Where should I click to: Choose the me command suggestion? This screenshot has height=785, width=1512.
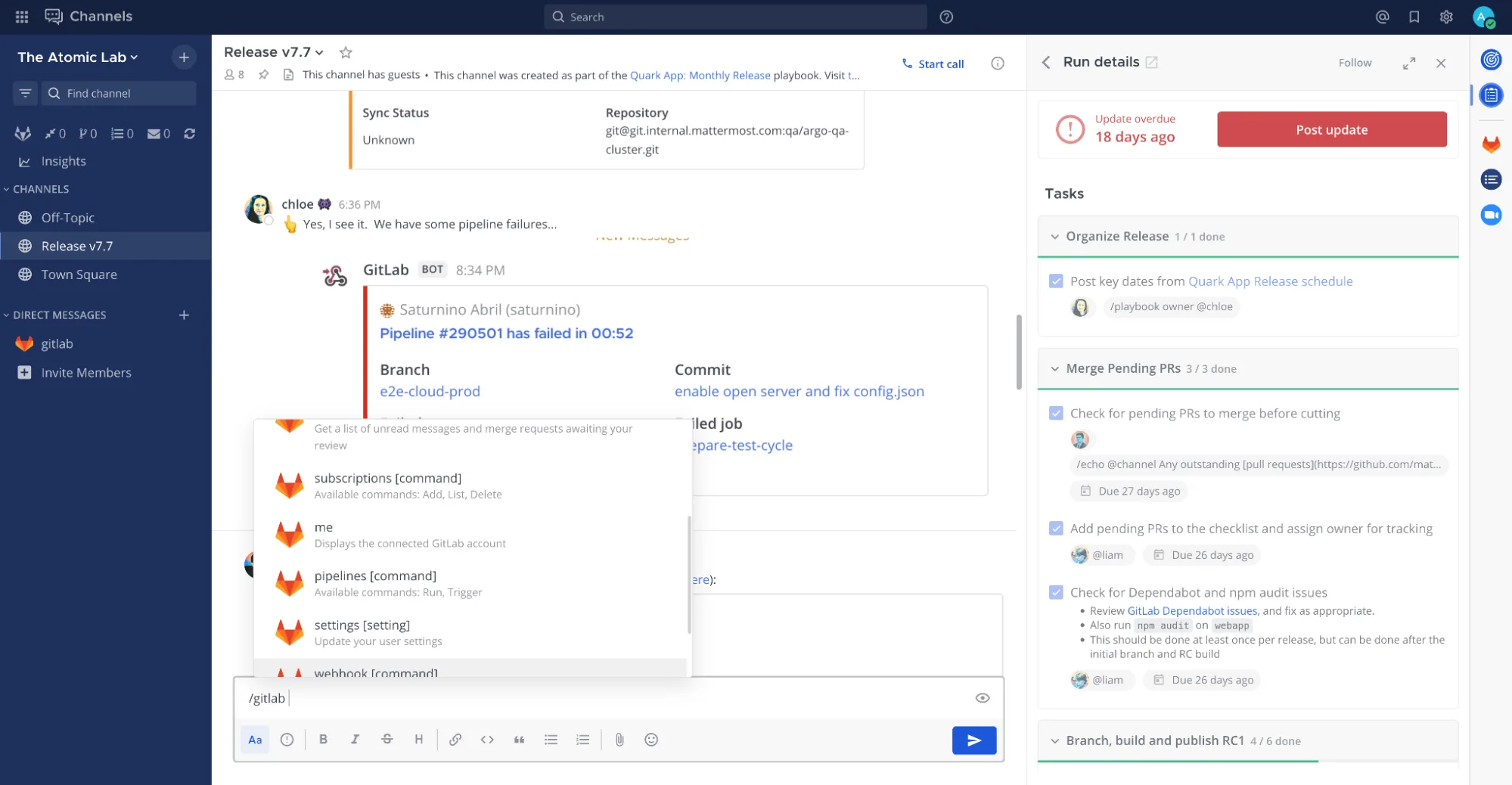click(x=470, y=535)
